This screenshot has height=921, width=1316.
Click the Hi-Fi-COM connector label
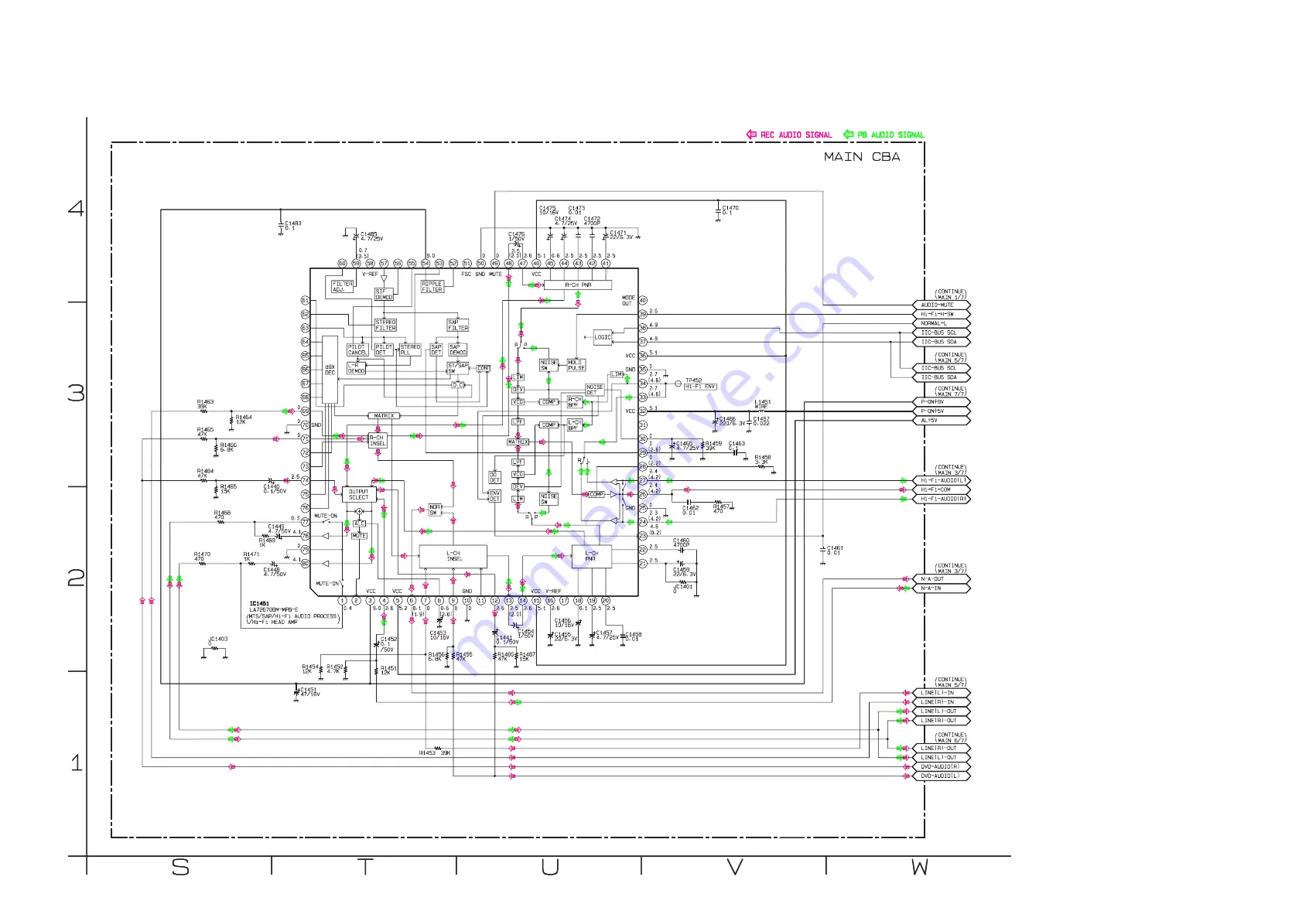[x=941, y=490]
